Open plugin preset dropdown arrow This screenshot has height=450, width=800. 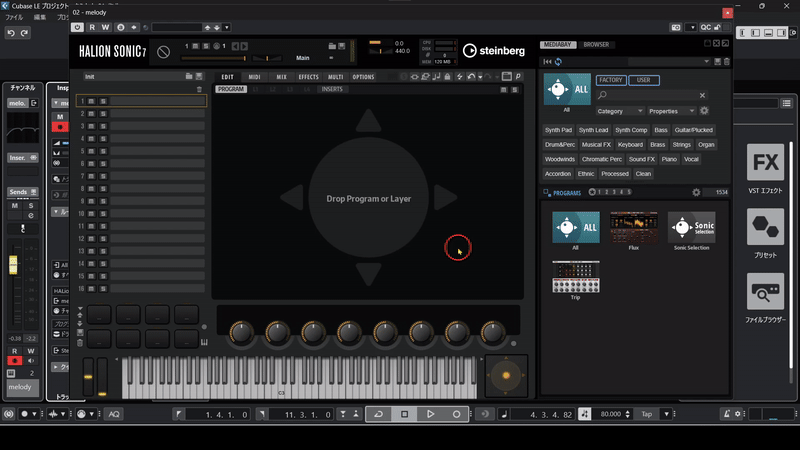coord(227,28)
